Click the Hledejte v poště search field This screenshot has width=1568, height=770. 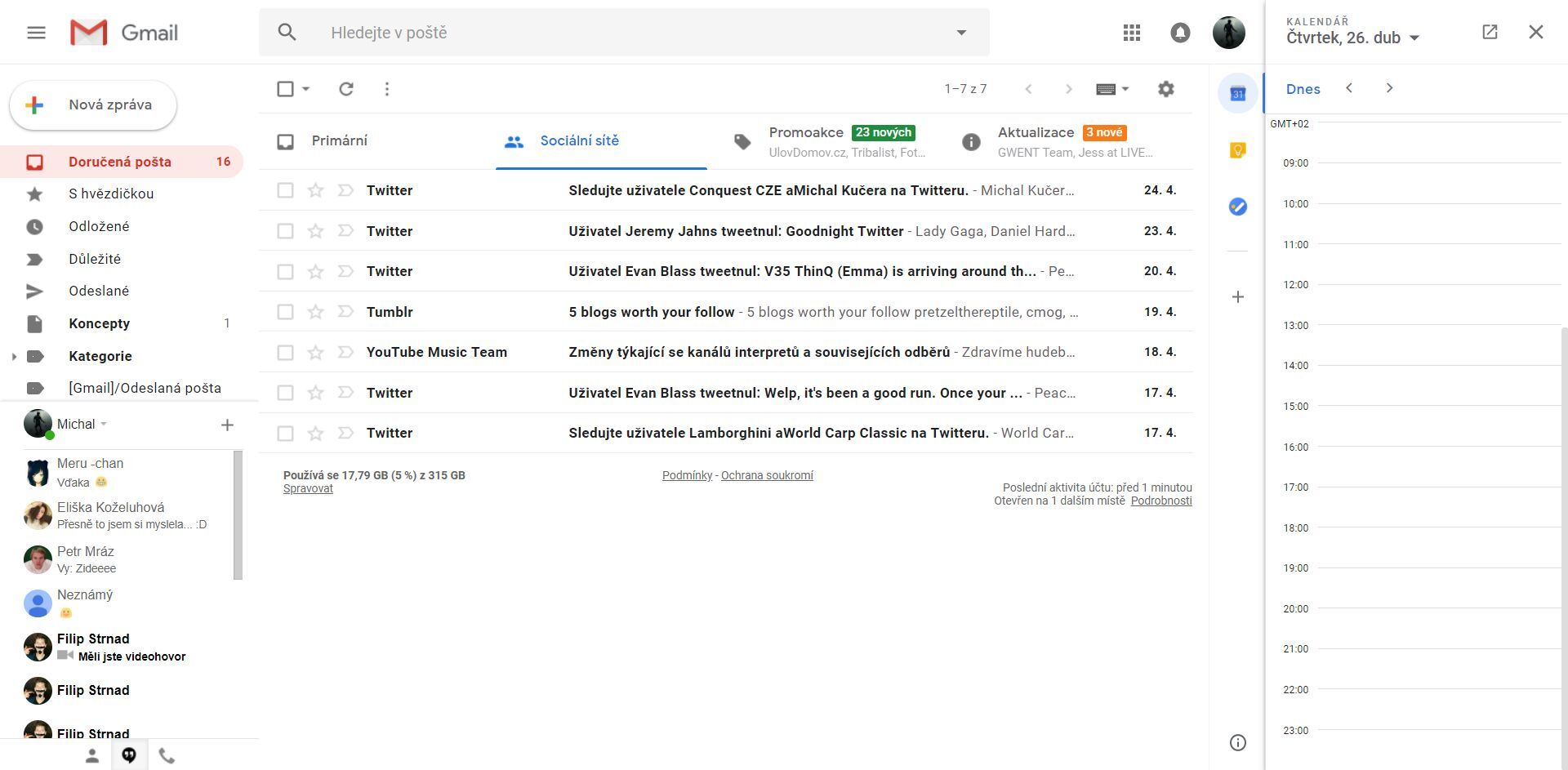tap(572, 32)
